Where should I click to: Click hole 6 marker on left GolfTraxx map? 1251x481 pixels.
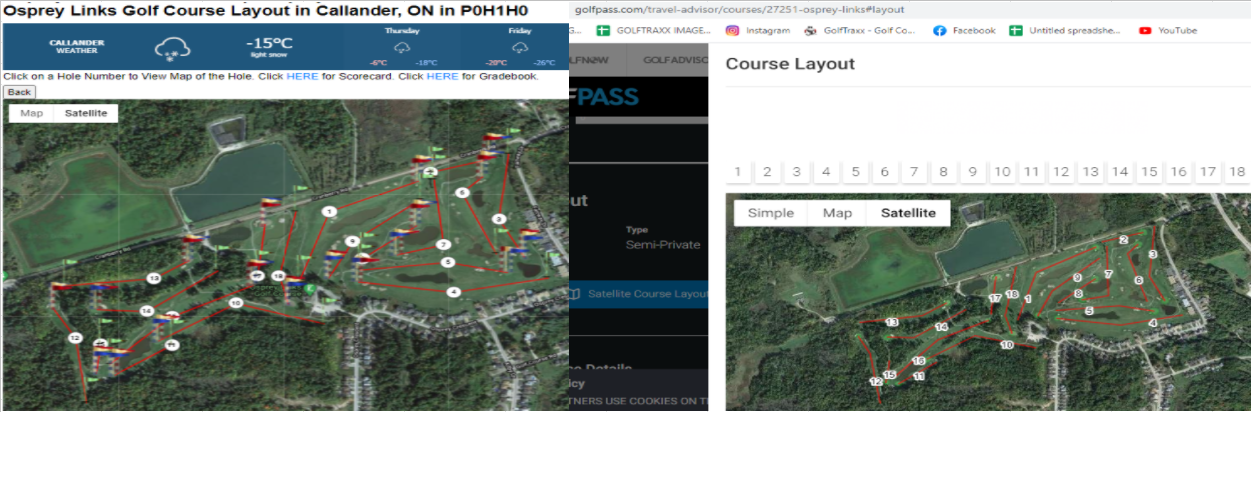[x=462, y=192]
